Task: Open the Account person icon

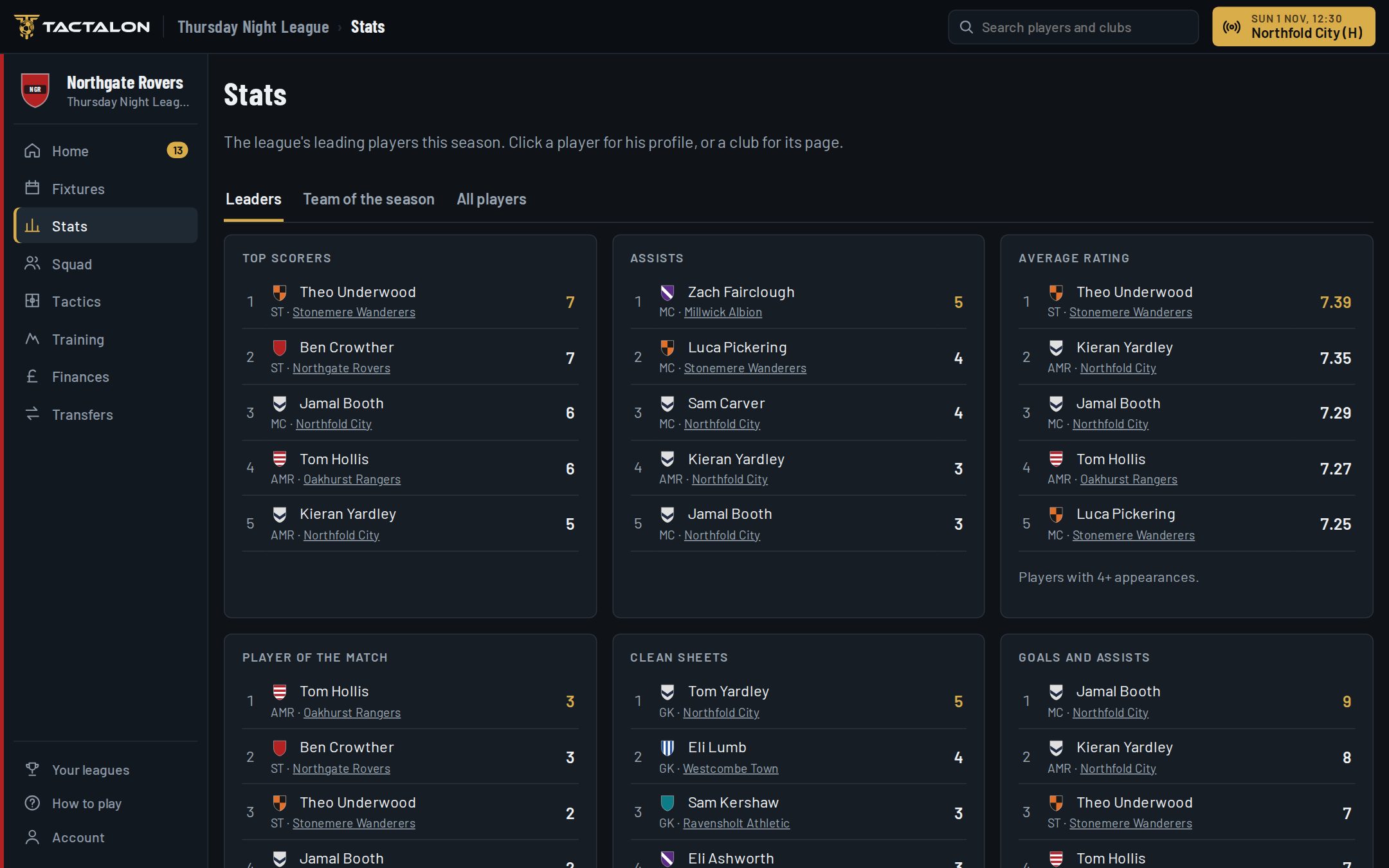Action: [x=32, y=837]
